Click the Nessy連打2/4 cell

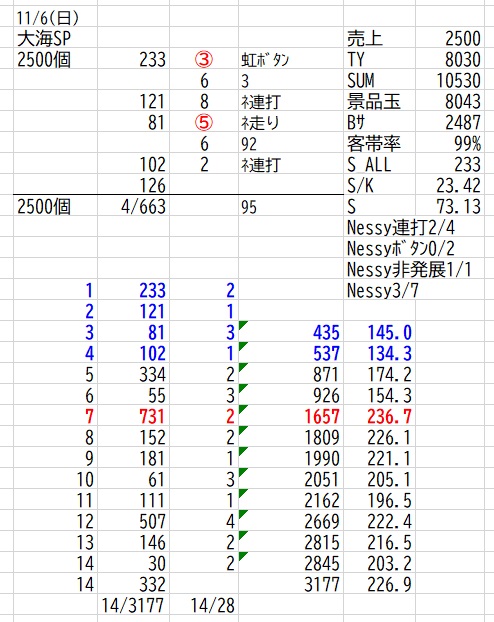coord(401,228)
